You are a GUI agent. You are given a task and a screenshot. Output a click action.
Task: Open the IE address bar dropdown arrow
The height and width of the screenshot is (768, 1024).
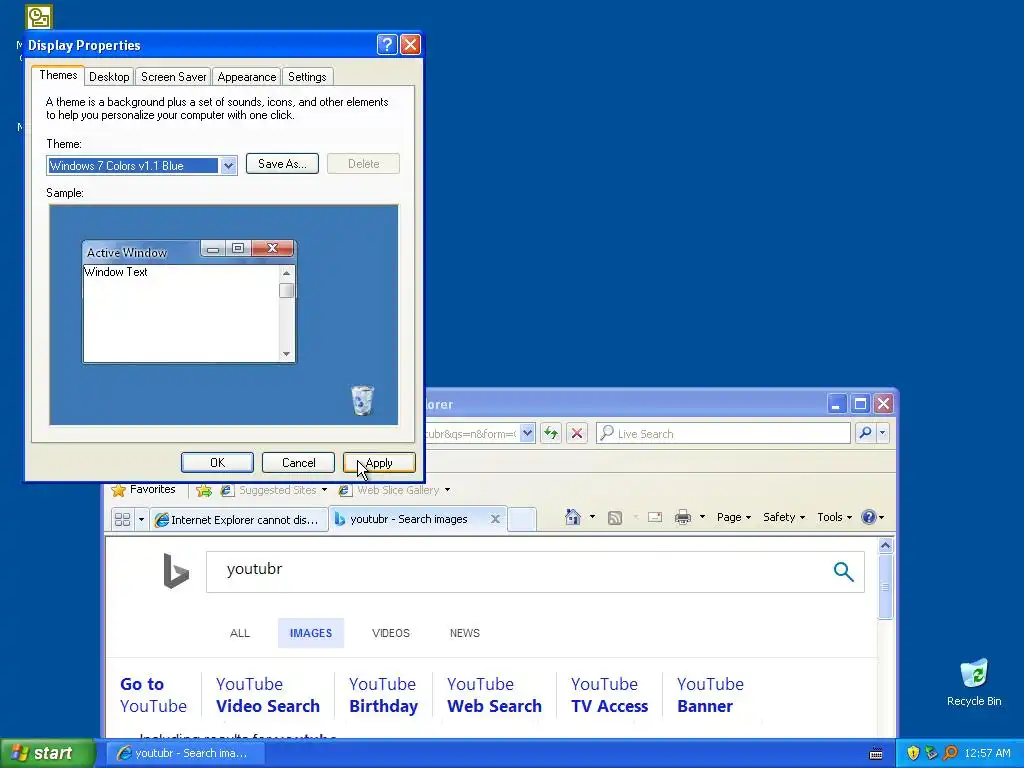[x=528, y=433]
